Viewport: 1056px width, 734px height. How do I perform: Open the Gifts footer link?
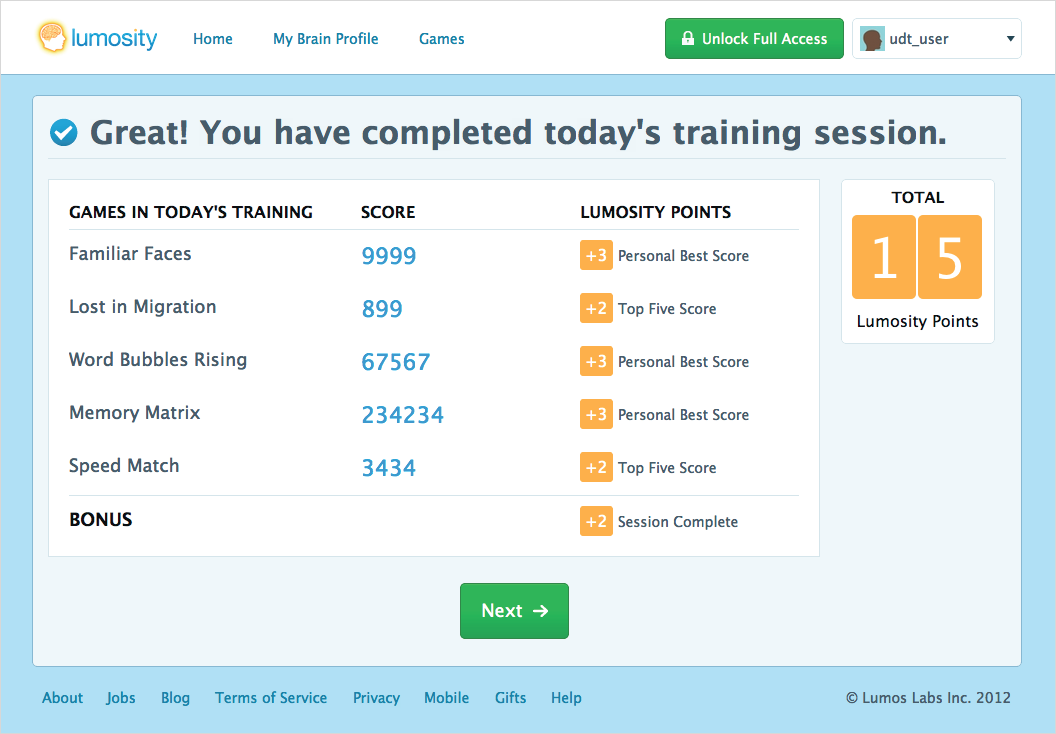coord(510,698)
